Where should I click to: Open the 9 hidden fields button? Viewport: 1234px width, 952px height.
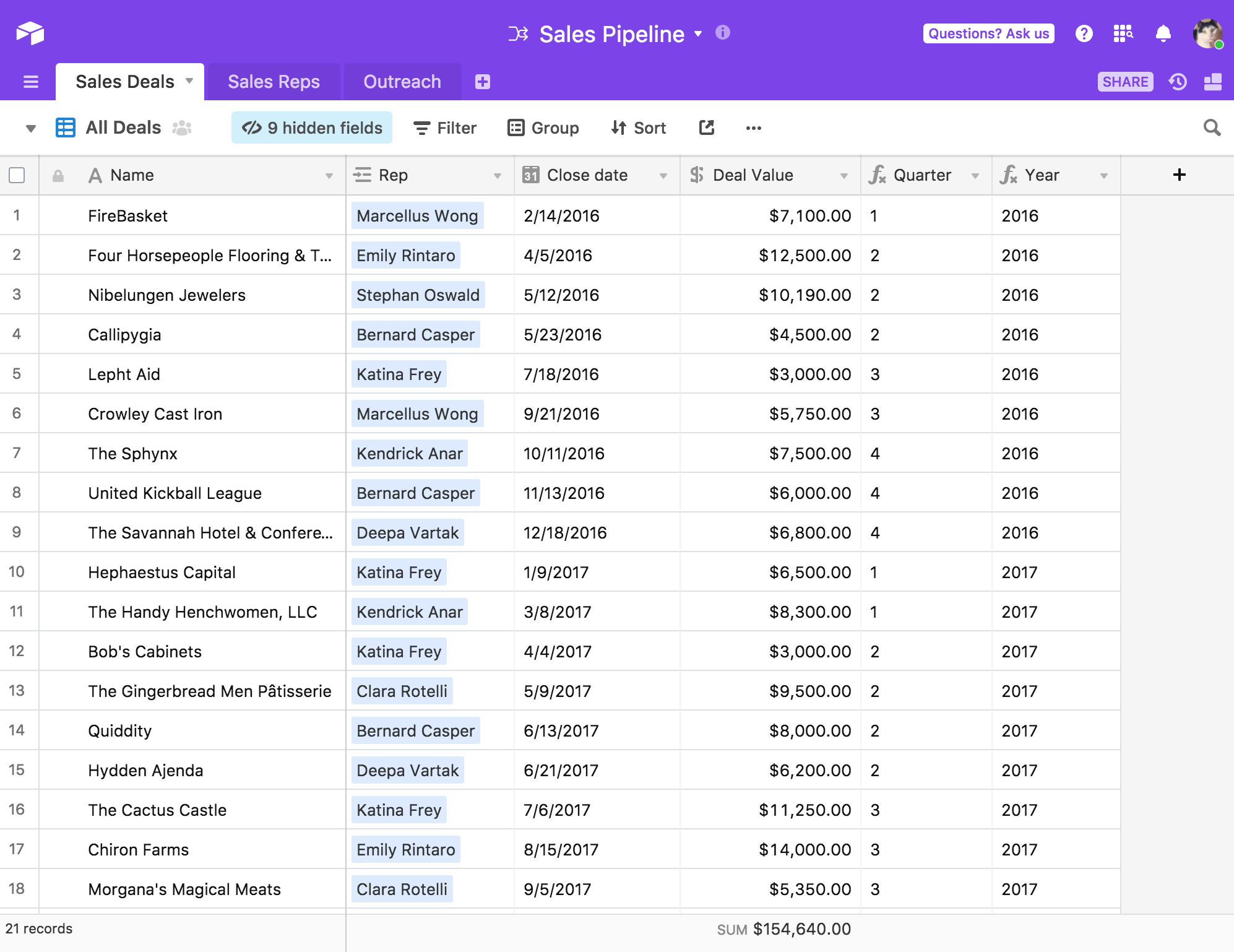[x=312, y=128]
